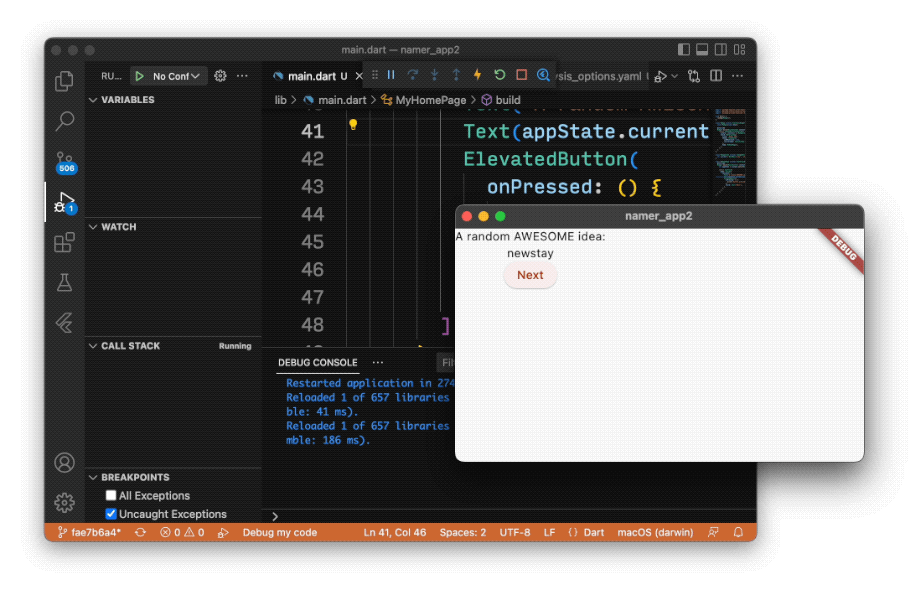Click Step Into in the debug toolbar
Viewport: 910px width, 600px height.
(x=437, y=75)
